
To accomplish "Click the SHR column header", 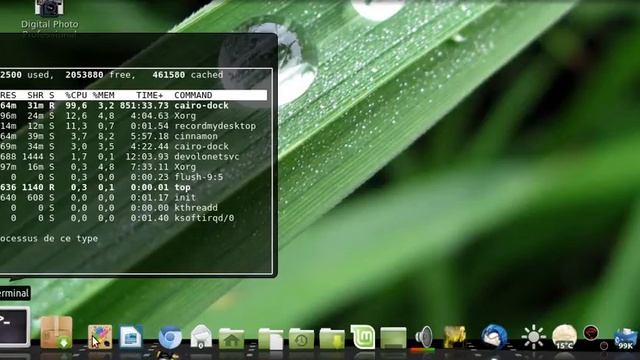I will click(x=36, y=95).
